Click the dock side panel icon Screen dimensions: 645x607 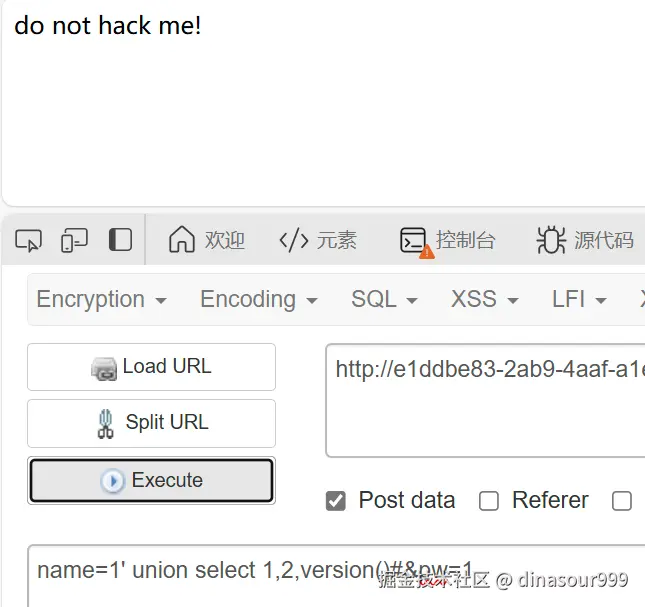pyautogui.click(x=120, y=240)
